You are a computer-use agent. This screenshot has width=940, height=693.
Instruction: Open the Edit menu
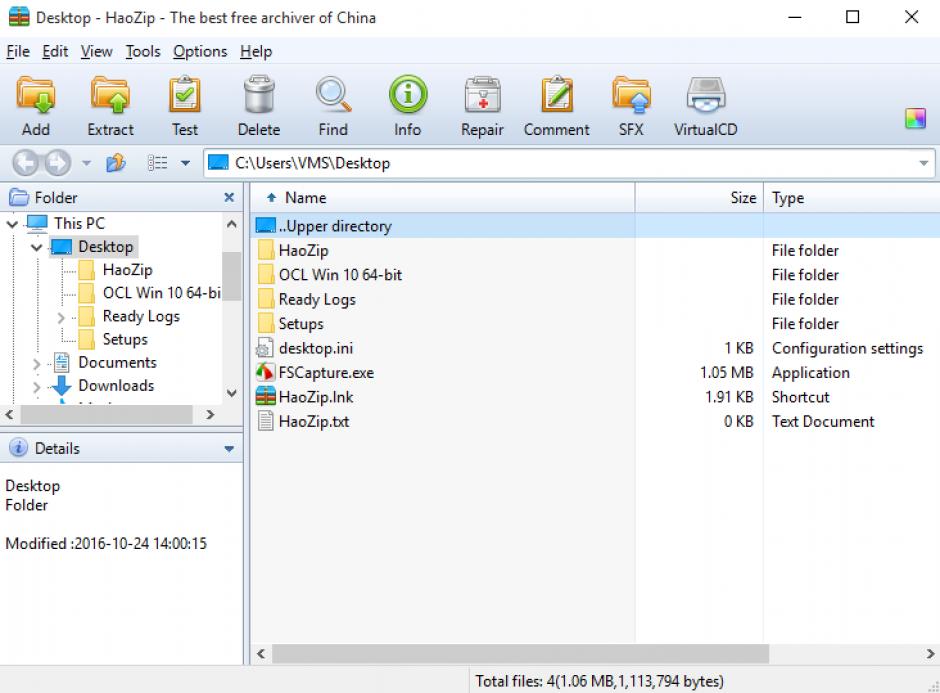(55, 52)
